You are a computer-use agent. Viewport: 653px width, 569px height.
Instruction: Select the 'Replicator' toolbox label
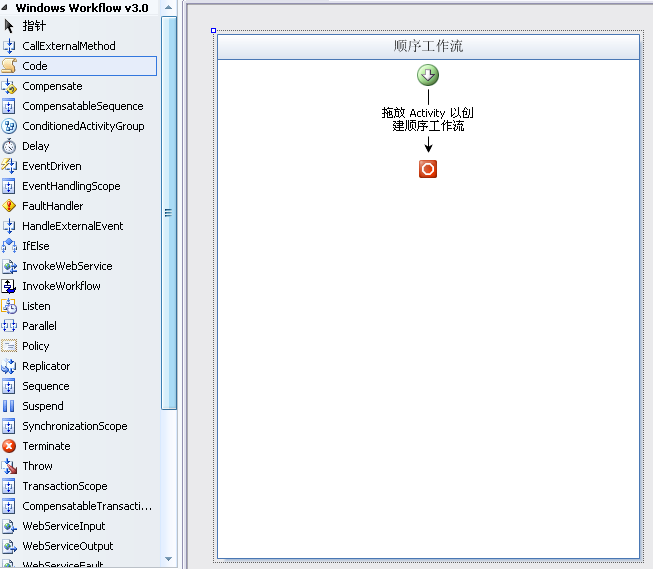pyautogui.click(x=46, y=366)
